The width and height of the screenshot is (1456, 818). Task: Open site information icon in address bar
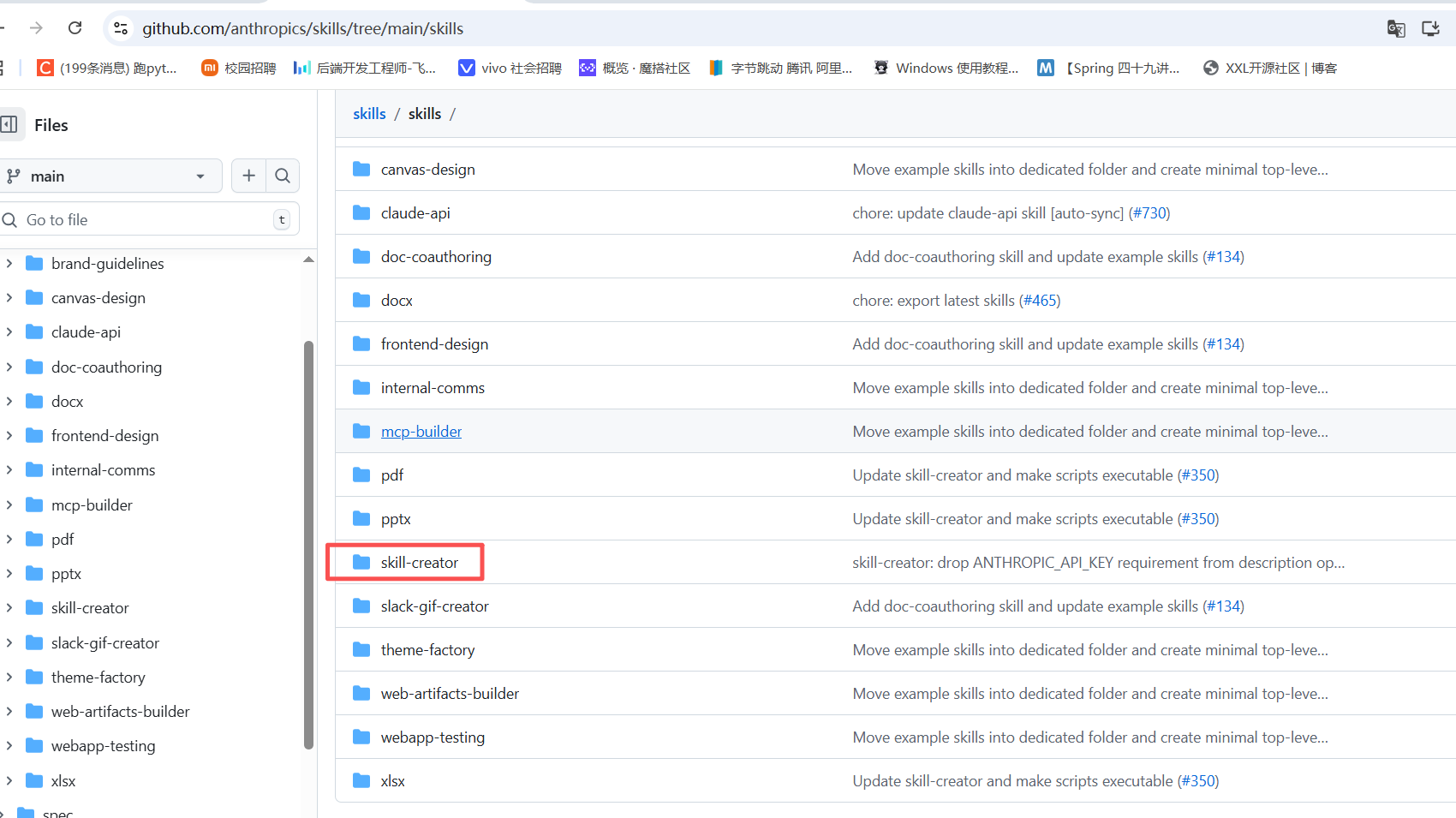coord(121,28)
